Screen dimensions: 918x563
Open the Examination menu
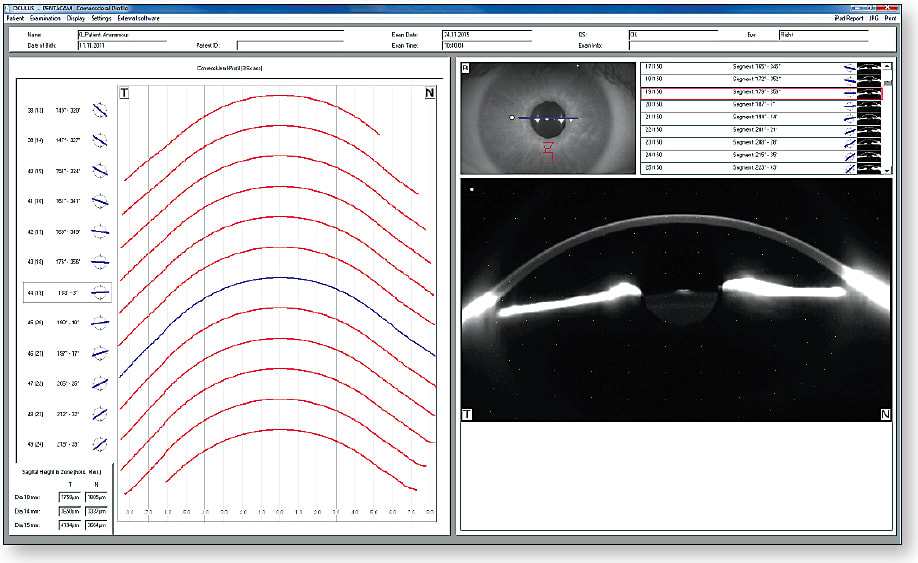coord(45,18)
